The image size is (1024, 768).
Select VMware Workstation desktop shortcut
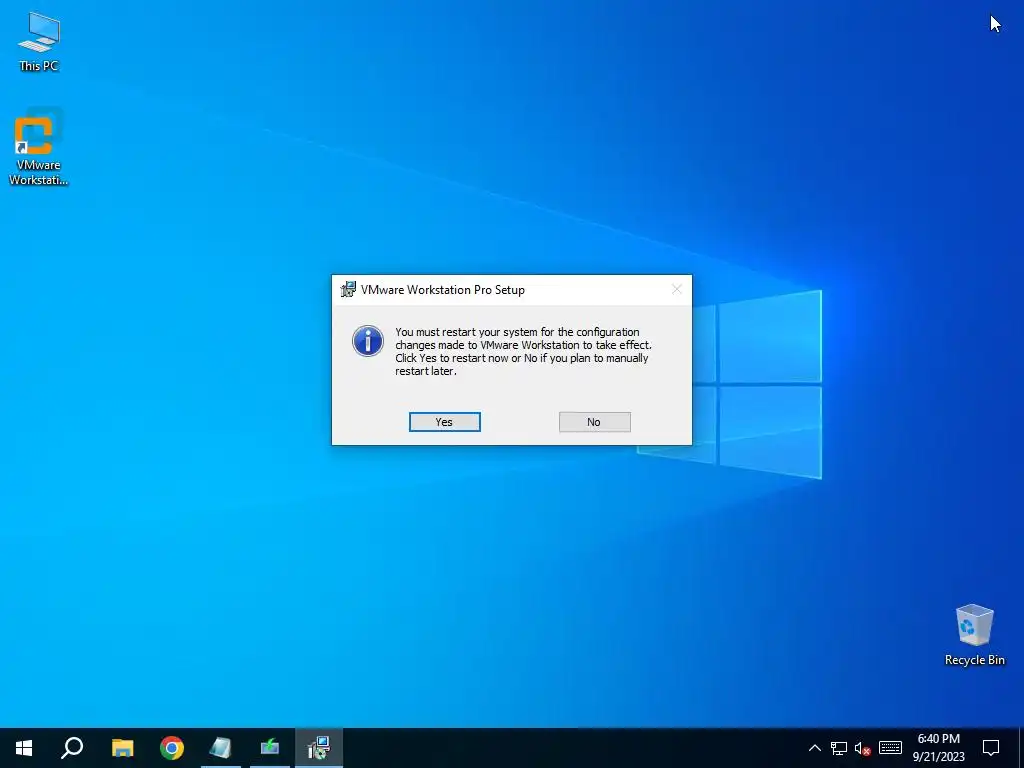[x=39, y=148]
